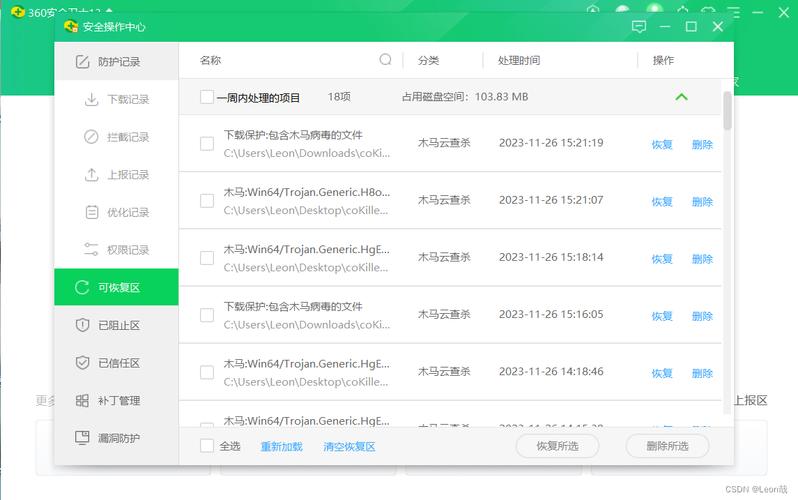Image resolution: width=798 pixels, height=500 pixels.
Task: Click the 360 logo in main window
Action: [17, 12]
